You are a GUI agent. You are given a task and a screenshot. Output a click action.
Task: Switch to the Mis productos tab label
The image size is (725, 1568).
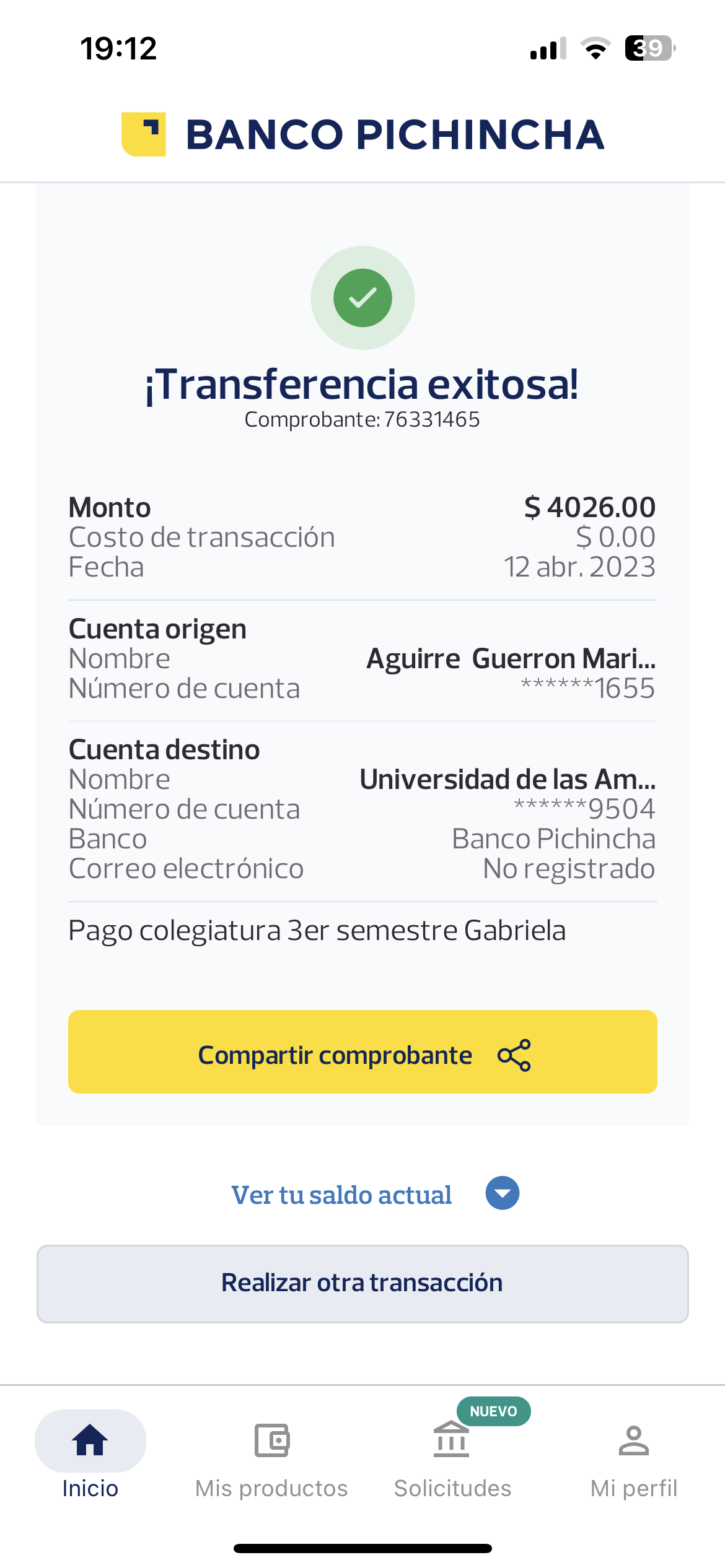271,1488
